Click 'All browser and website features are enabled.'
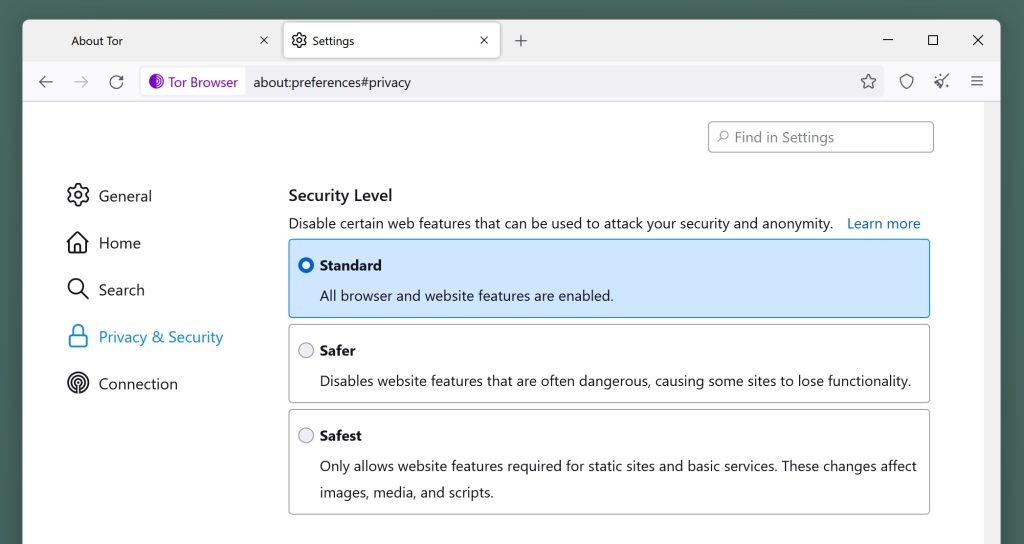 click(466, 296)
